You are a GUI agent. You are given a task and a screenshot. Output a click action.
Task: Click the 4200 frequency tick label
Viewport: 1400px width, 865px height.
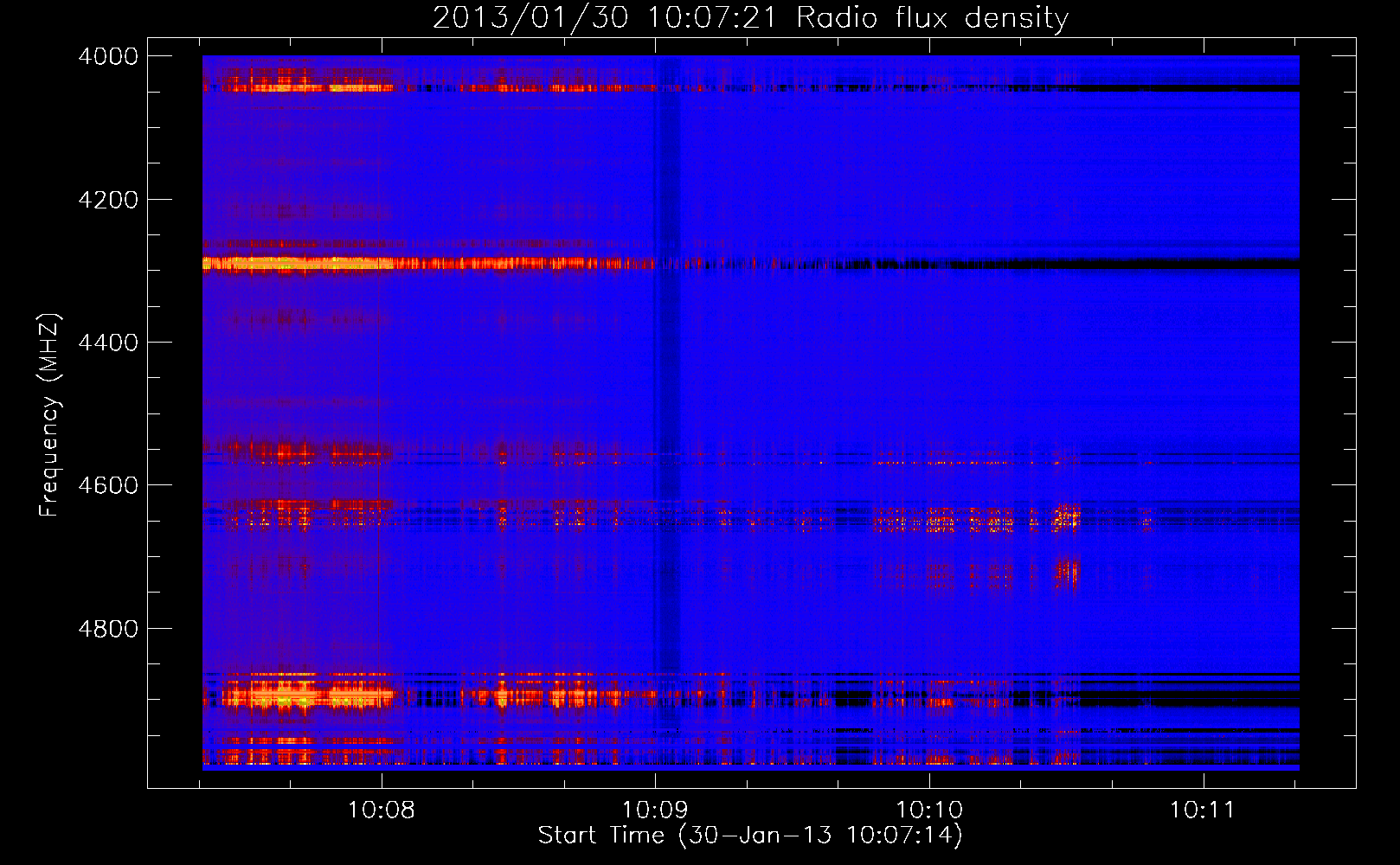click(108, 200)
